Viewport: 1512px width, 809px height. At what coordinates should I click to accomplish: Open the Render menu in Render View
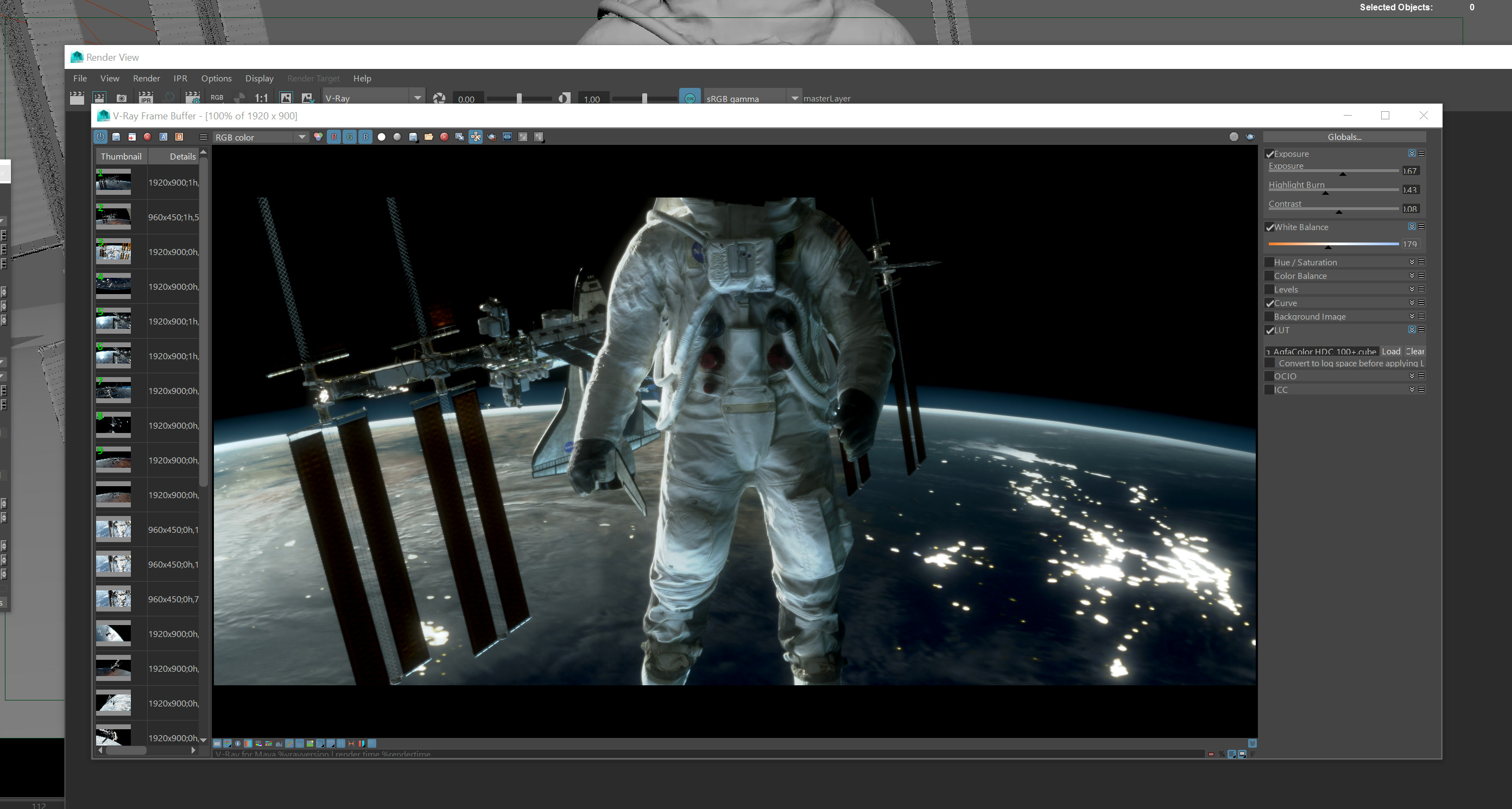point(146,78)
